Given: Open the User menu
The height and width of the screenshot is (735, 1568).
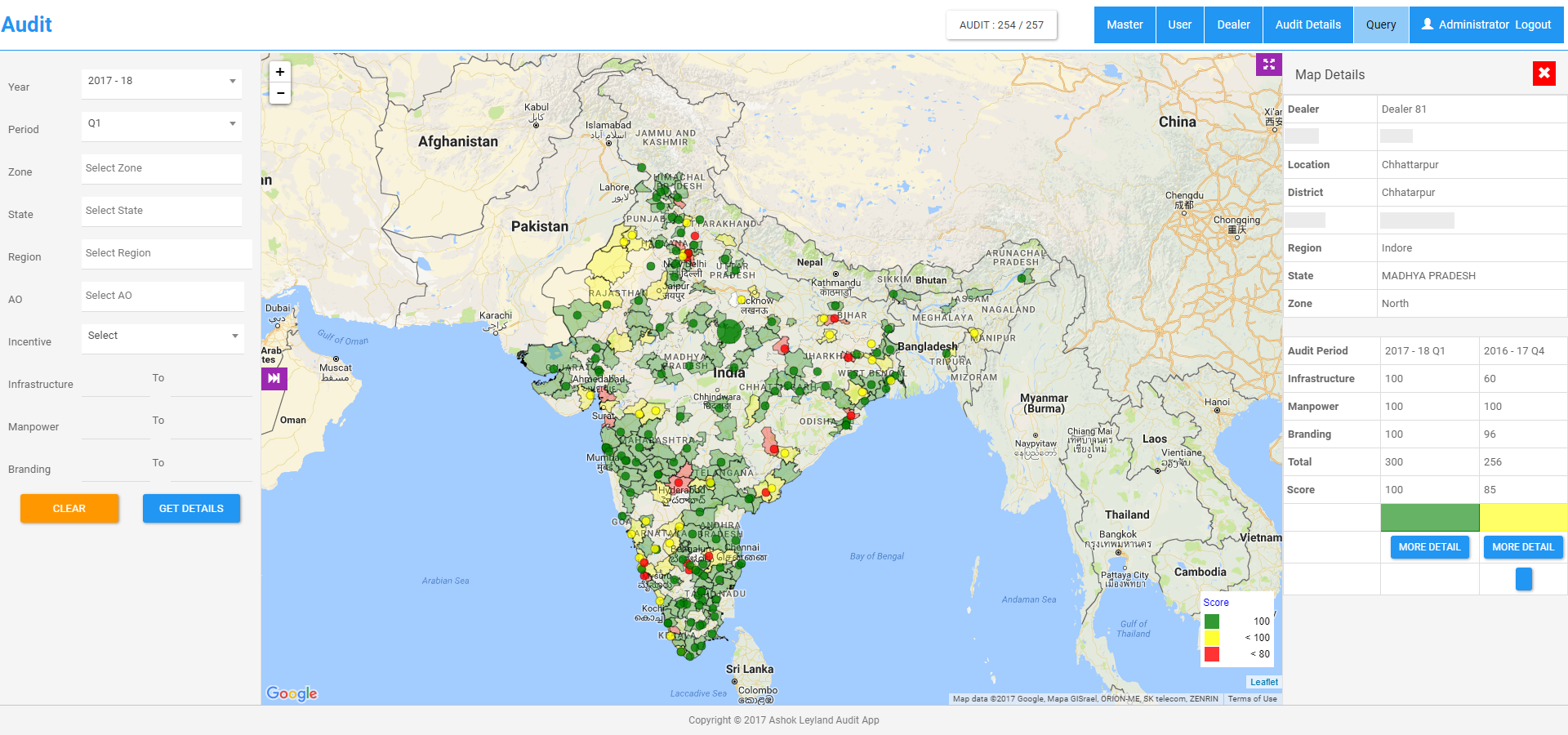Looking at the screenshot, I should [1179, 24].
